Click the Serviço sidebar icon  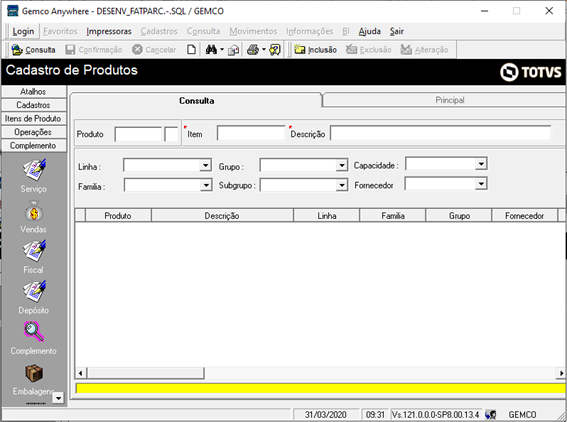(34, 170)
